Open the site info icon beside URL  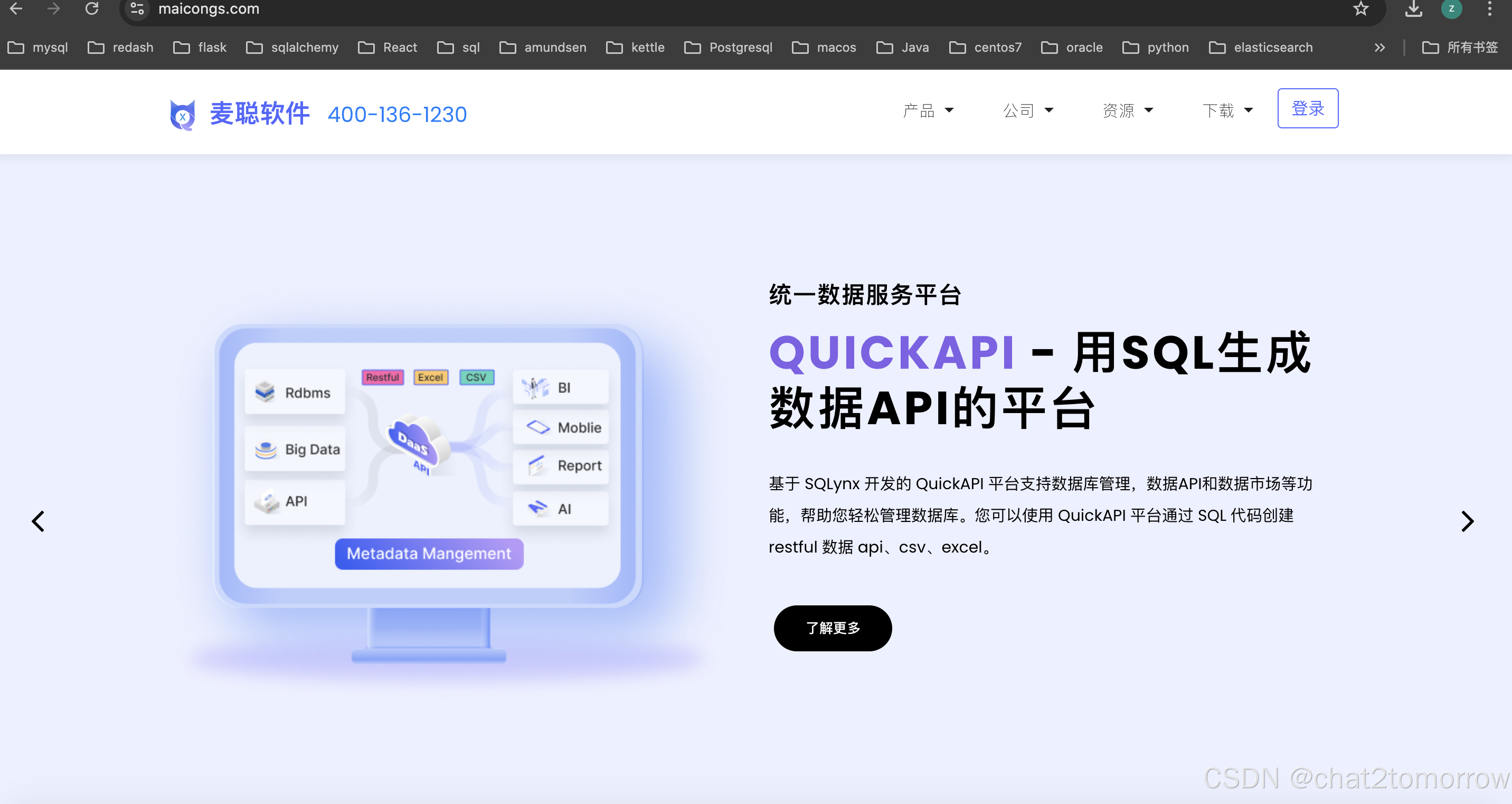(137, 9)
